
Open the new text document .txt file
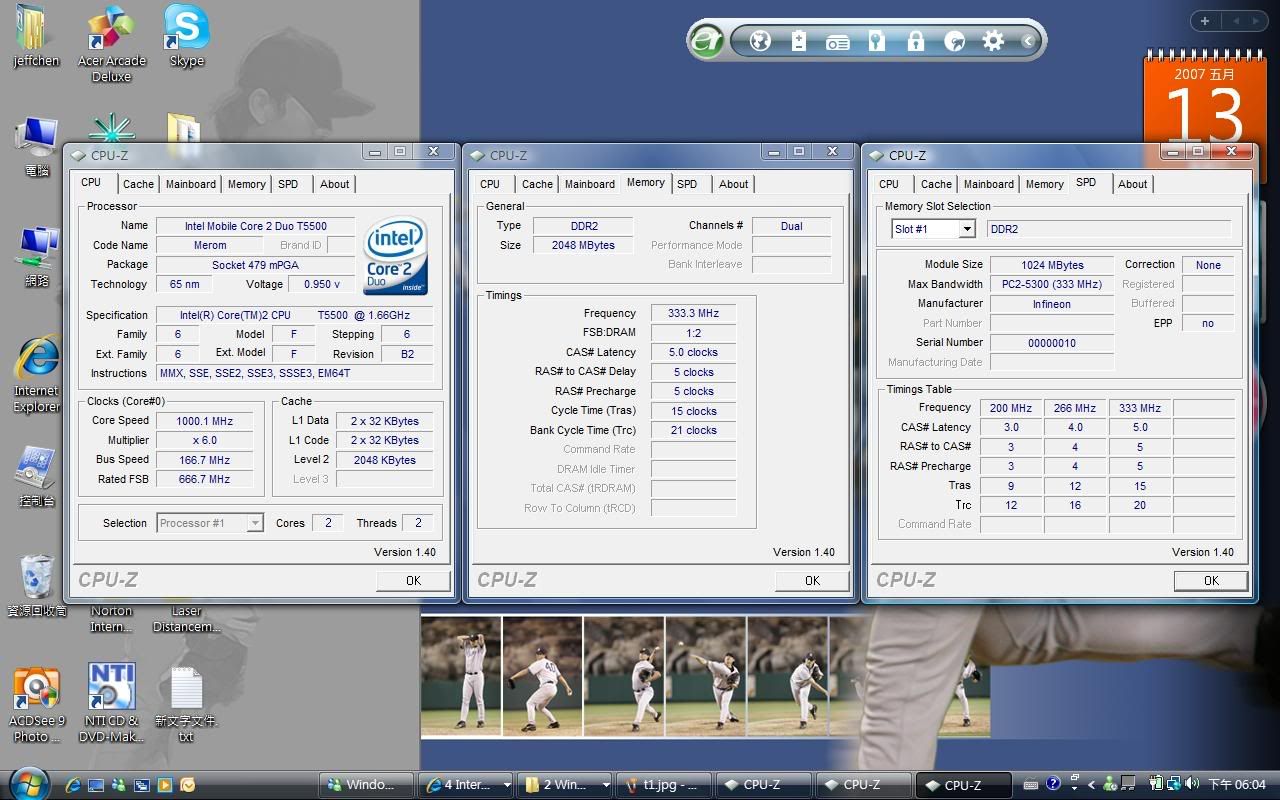(x=187, y=704)
